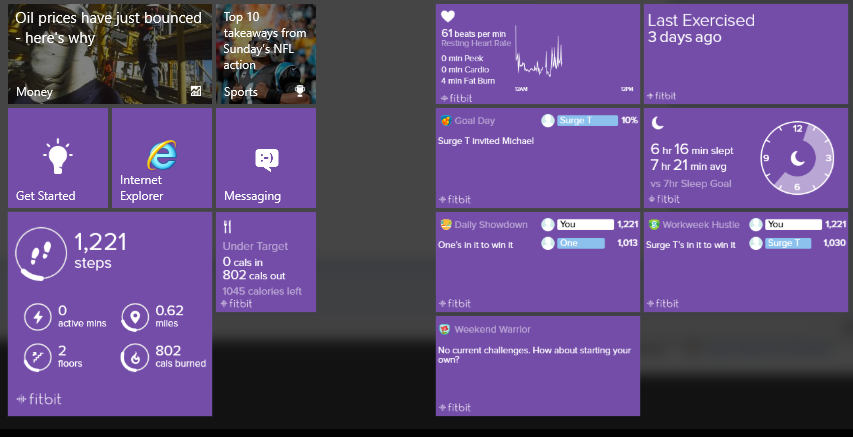This screenshot has height=439, width=853.
Task: Click the 1,030 score for Surge T
Action: [x=835, y=243]
